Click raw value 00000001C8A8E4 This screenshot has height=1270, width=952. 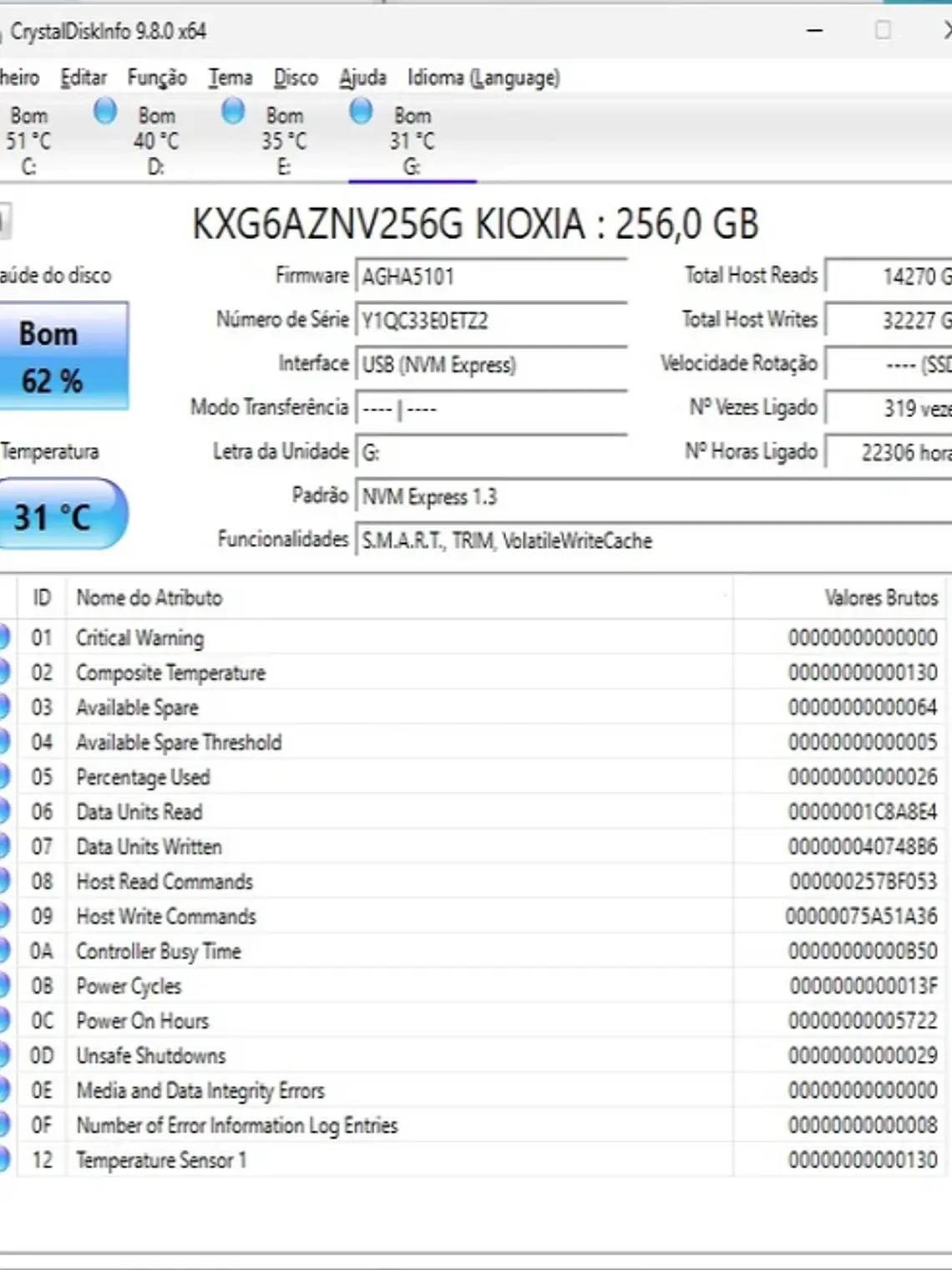coord(863,812)
